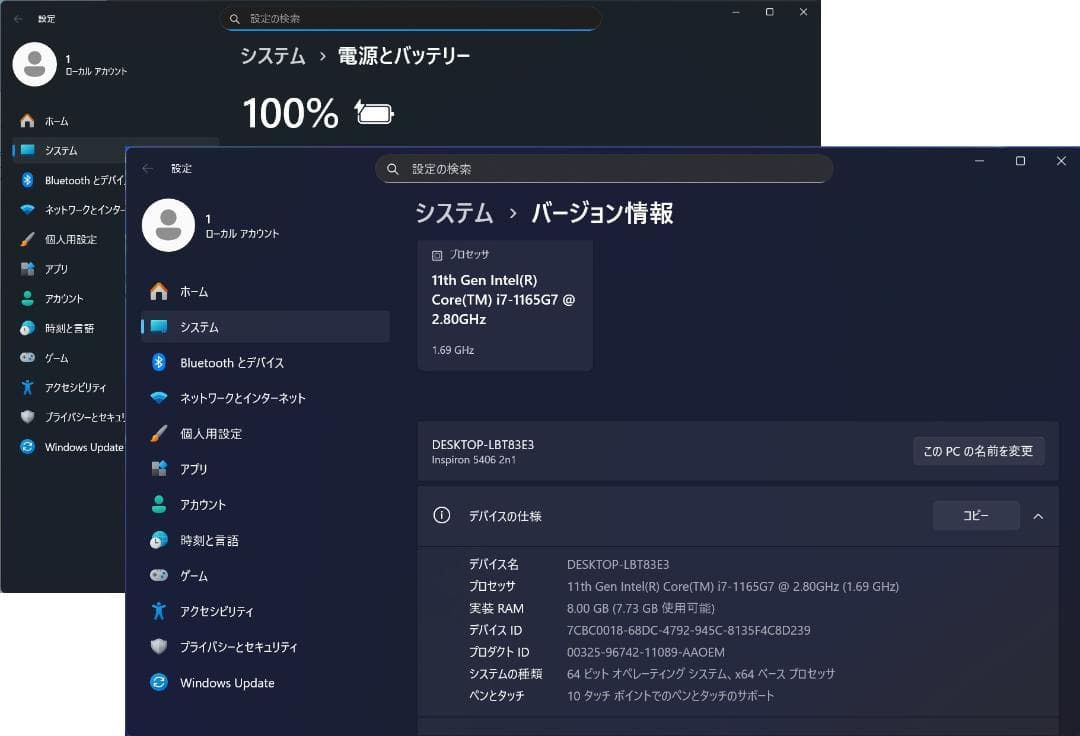Expand the プロセッサ info card
Image resolution: width=1080 pixels, height=736 pixels.
pyautogui.click(x=505, y=305)
